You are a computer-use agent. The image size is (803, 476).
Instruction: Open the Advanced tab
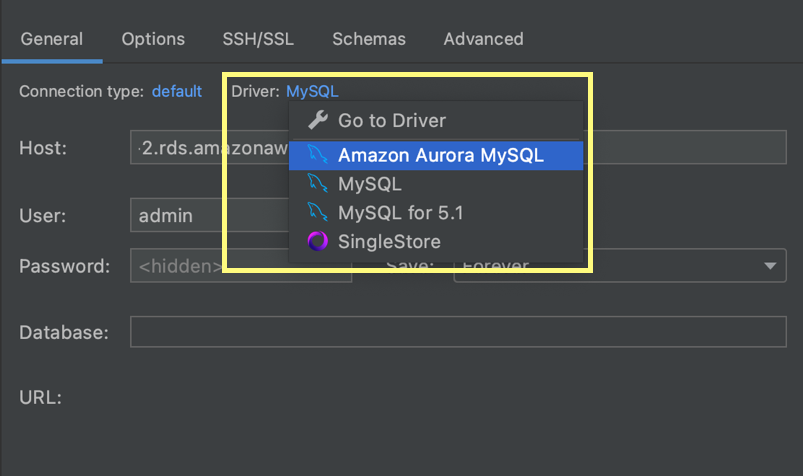[x=483, y=39]
